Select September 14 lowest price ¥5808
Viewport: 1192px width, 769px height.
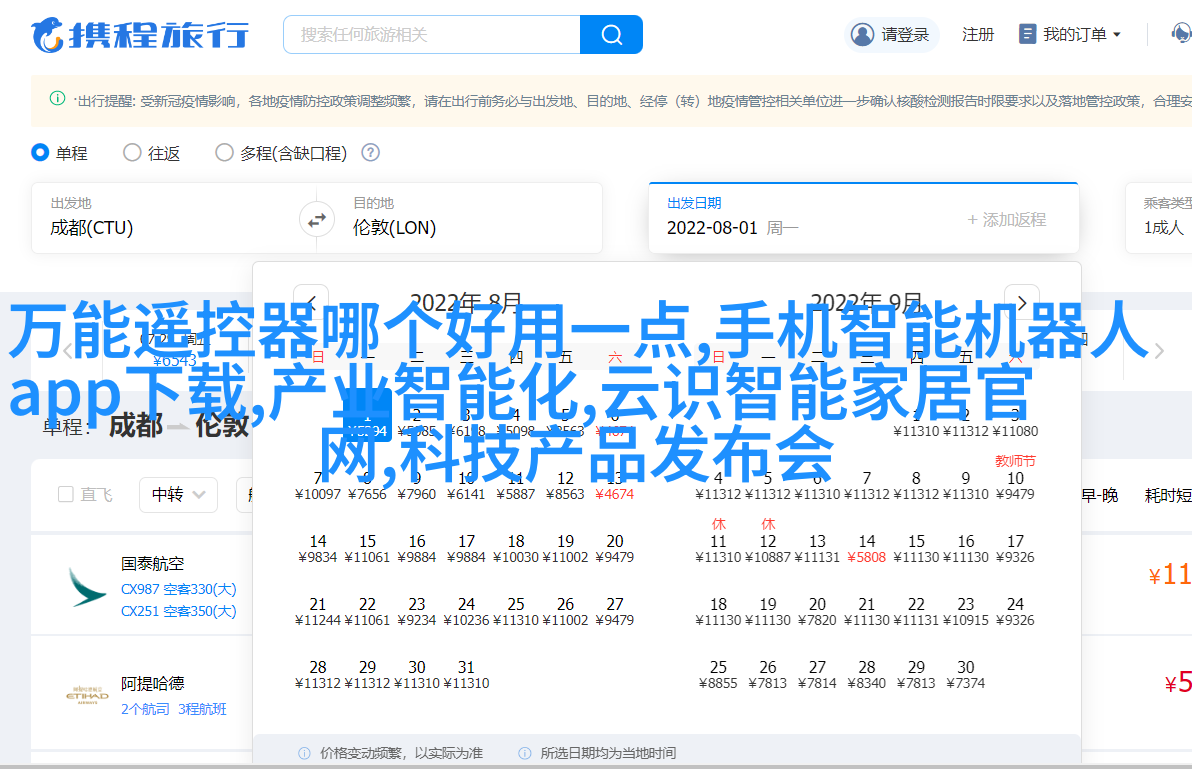pos(867,549)
